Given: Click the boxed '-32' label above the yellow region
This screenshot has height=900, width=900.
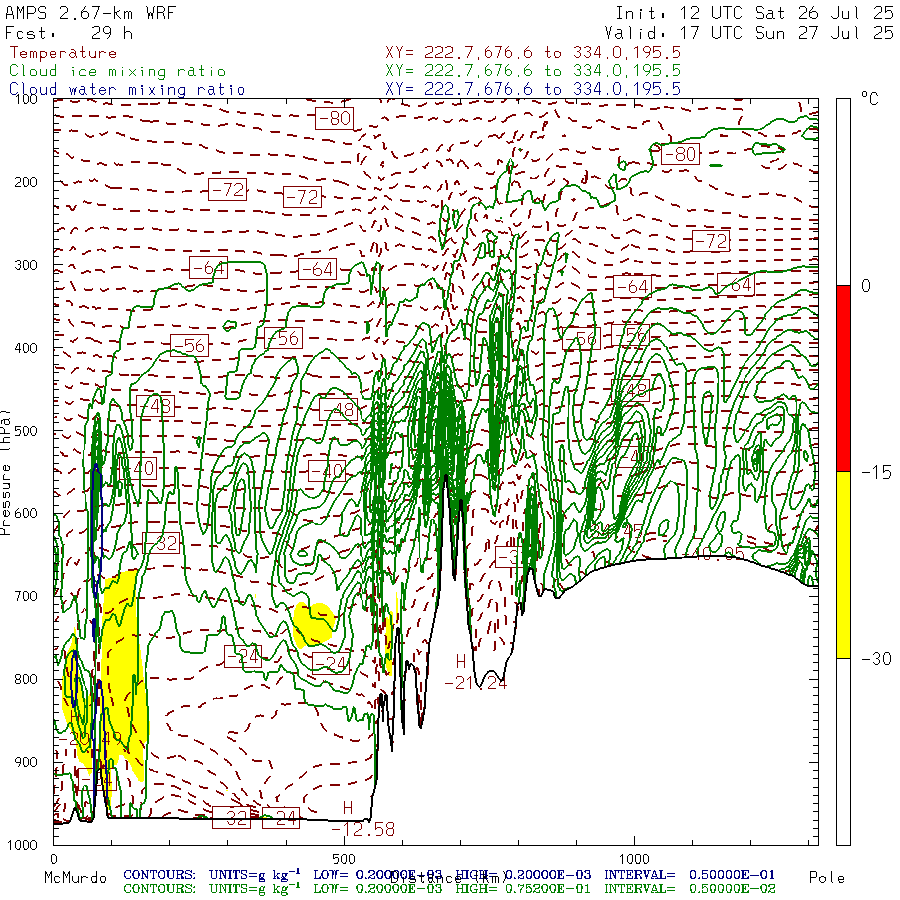Looking at the screenshot, I should 162,542.
